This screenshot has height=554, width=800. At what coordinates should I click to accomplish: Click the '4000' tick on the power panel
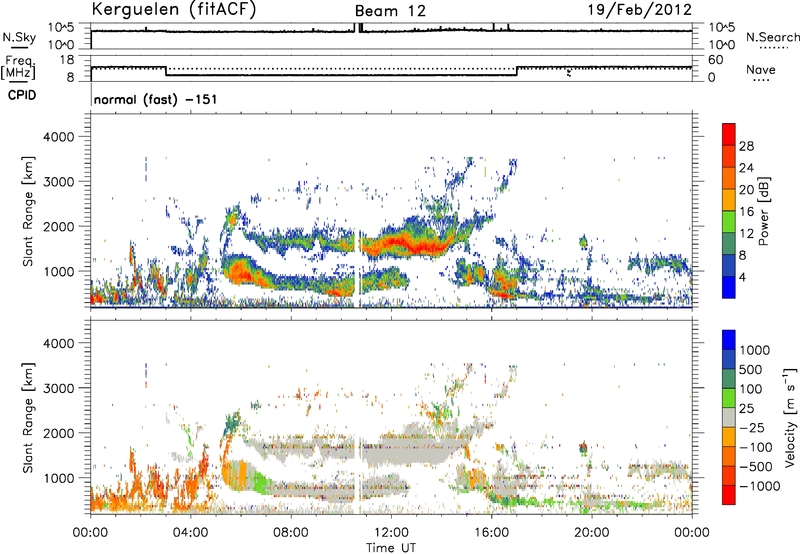[58, 137]
